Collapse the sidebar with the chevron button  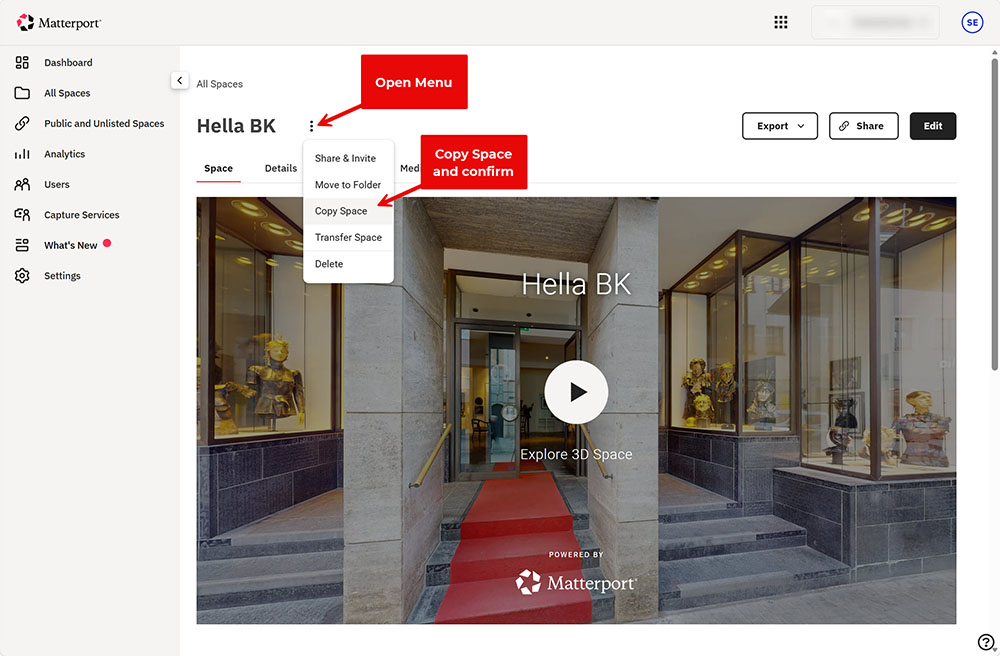[x=180, y=80]
